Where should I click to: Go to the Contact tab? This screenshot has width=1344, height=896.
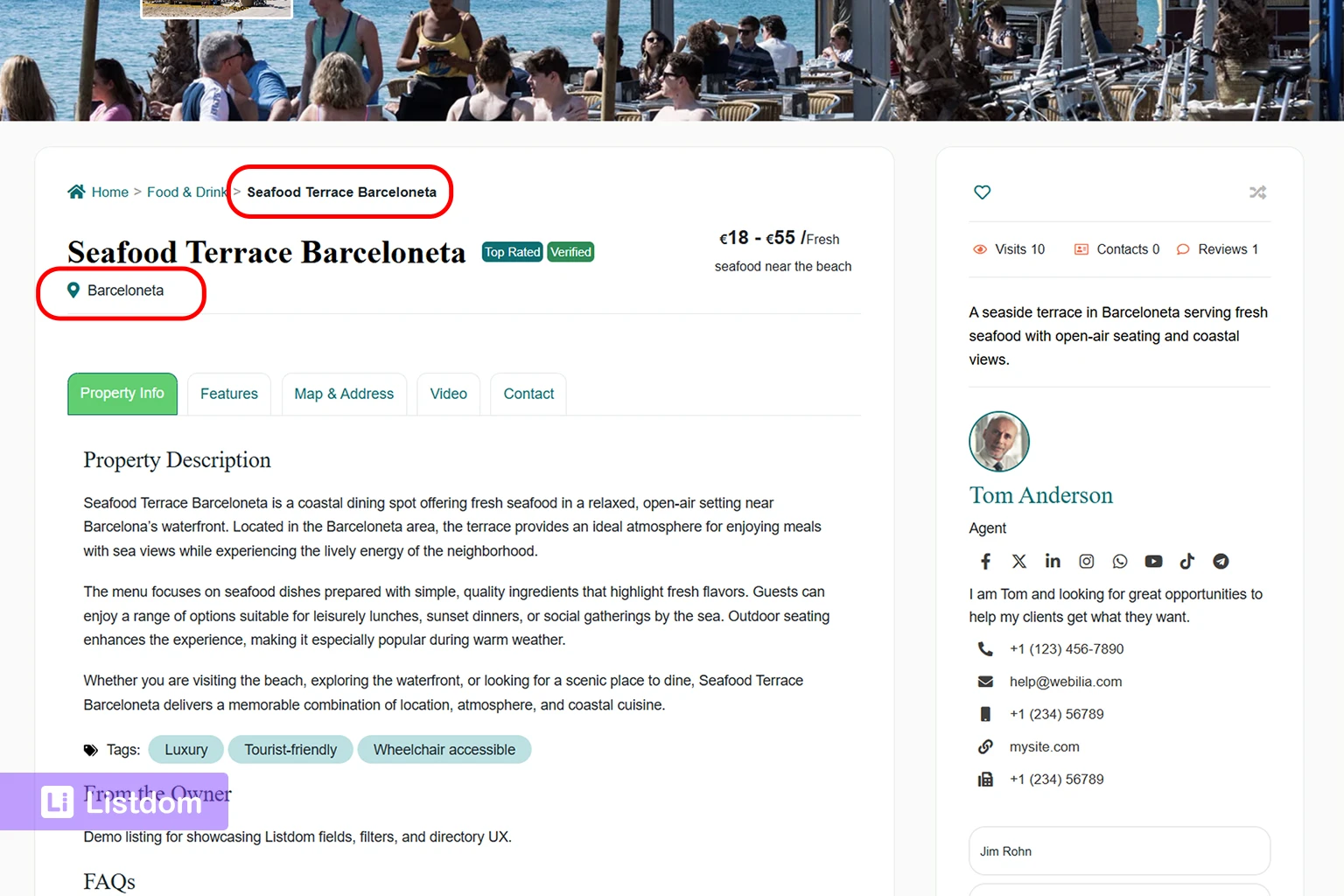528,394
